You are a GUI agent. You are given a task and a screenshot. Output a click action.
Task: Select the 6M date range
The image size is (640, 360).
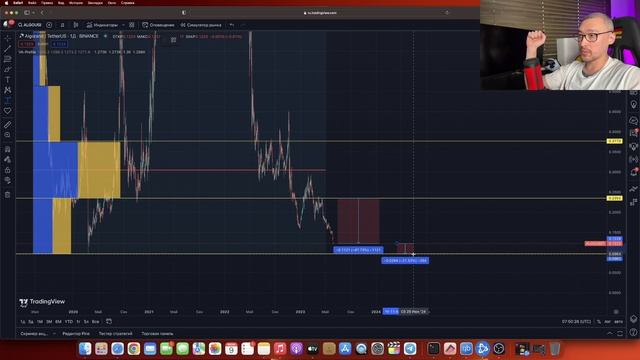[58, 322]
